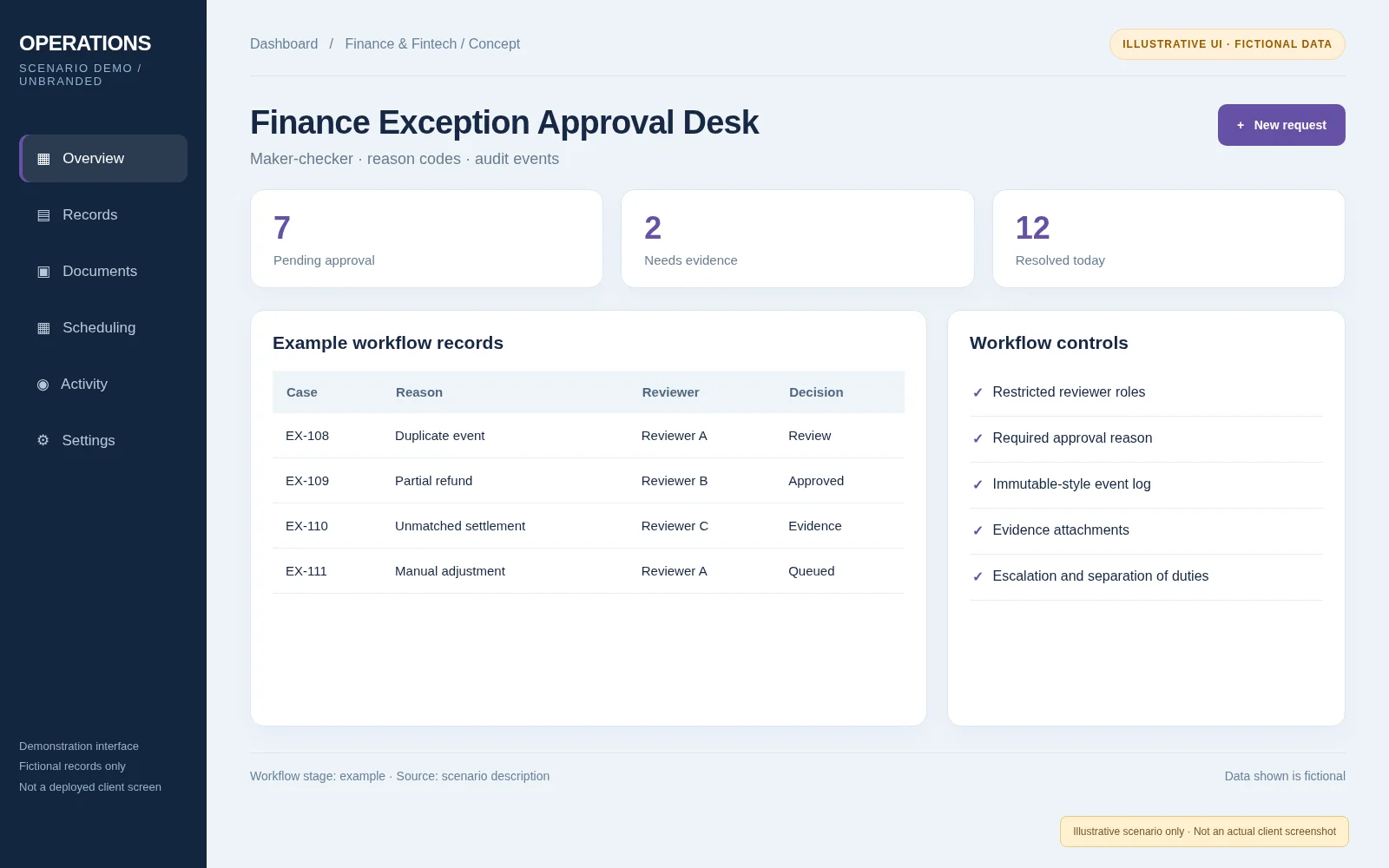This screenshot has width=1389, height=868.
Task: Open the Resolved today card
Action: (1168, 239)
